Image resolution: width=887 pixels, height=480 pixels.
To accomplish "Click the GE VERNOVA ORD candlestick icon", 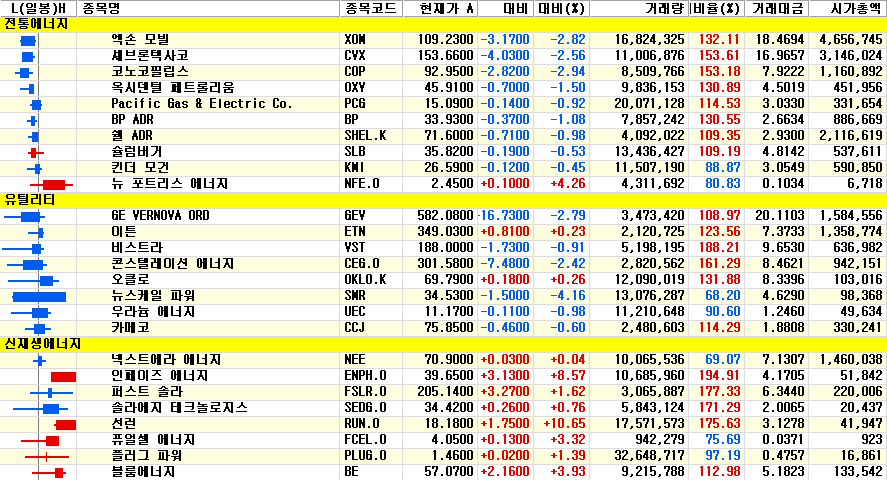I will click(x=30, y=217).
